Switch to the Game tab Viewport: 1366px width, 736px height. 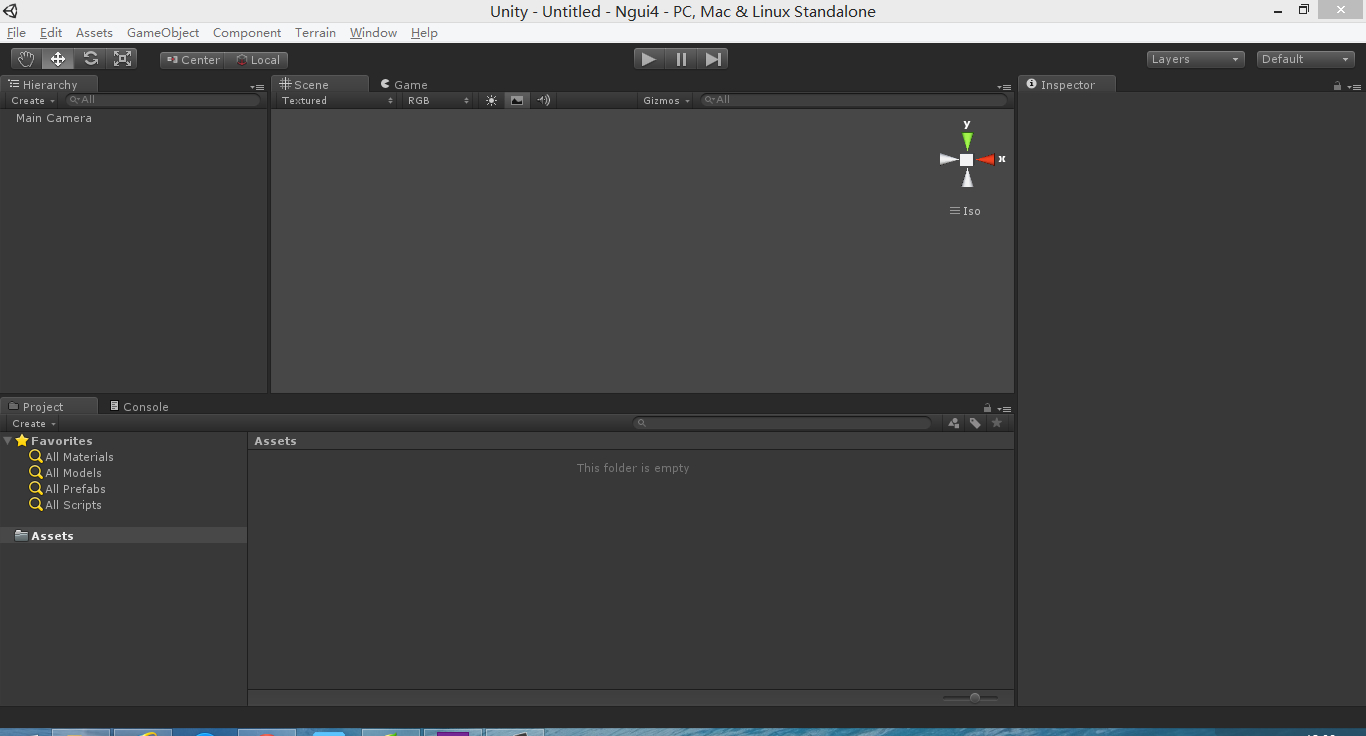pos(404,85)
